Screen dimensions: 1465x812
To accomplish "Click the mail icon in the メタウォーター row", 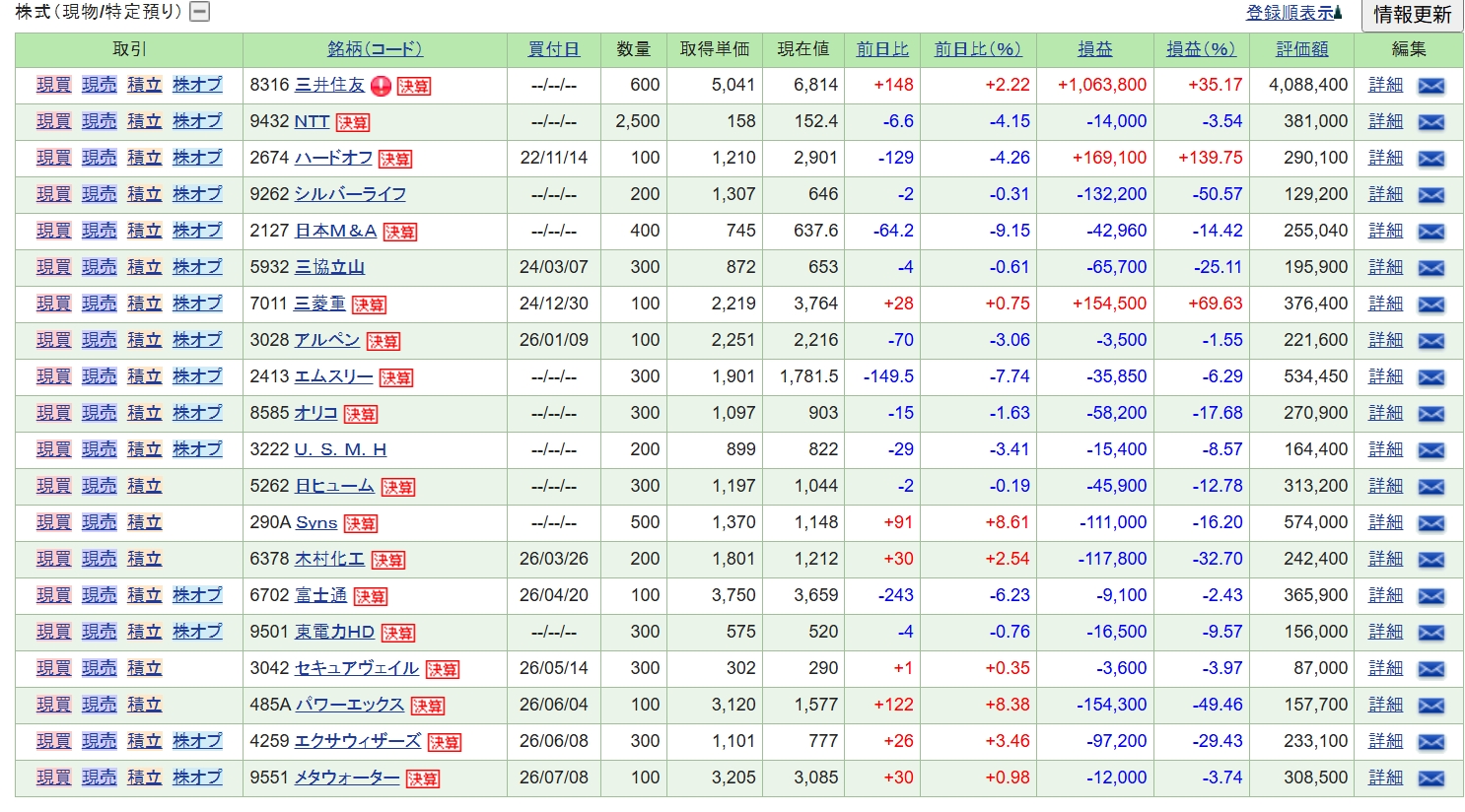I will (1430, 778).
